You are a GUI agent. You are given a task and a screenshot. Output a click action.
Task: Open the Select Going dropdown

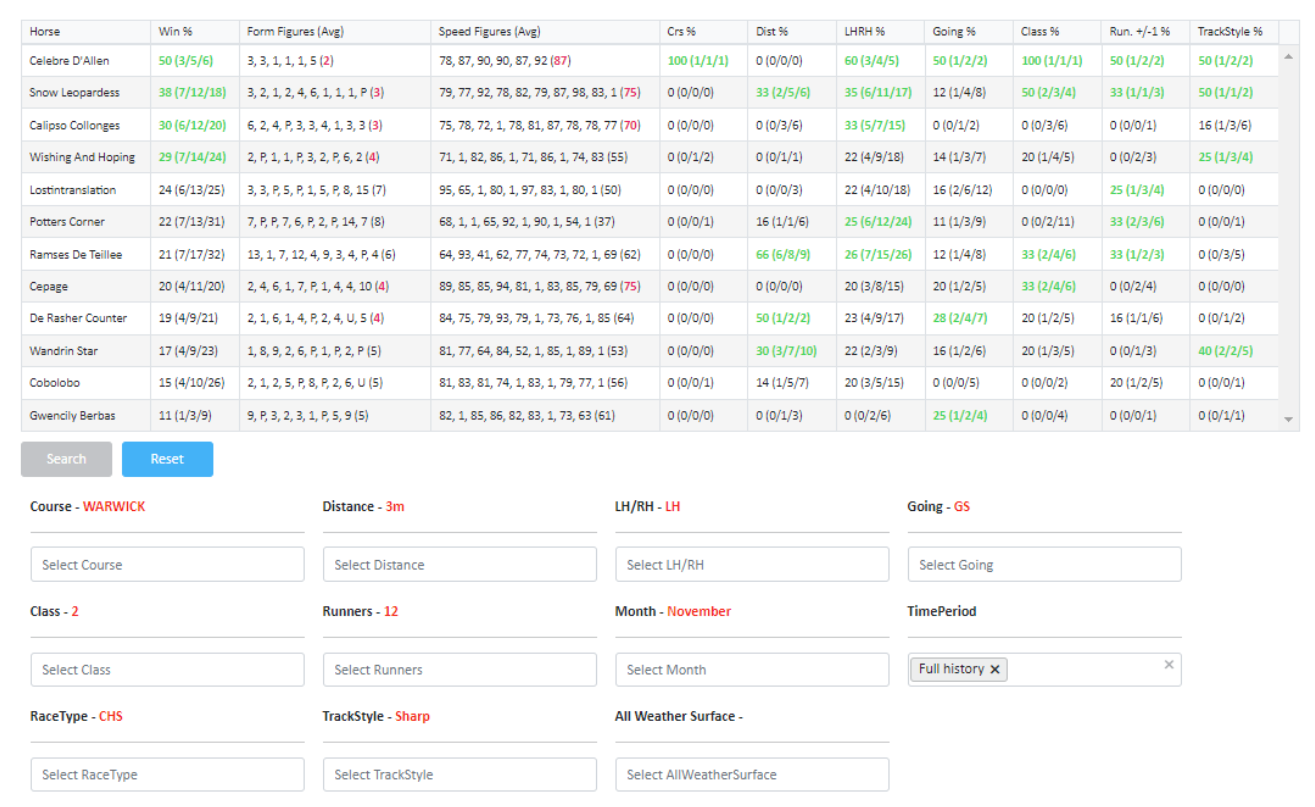(1044, 564)
